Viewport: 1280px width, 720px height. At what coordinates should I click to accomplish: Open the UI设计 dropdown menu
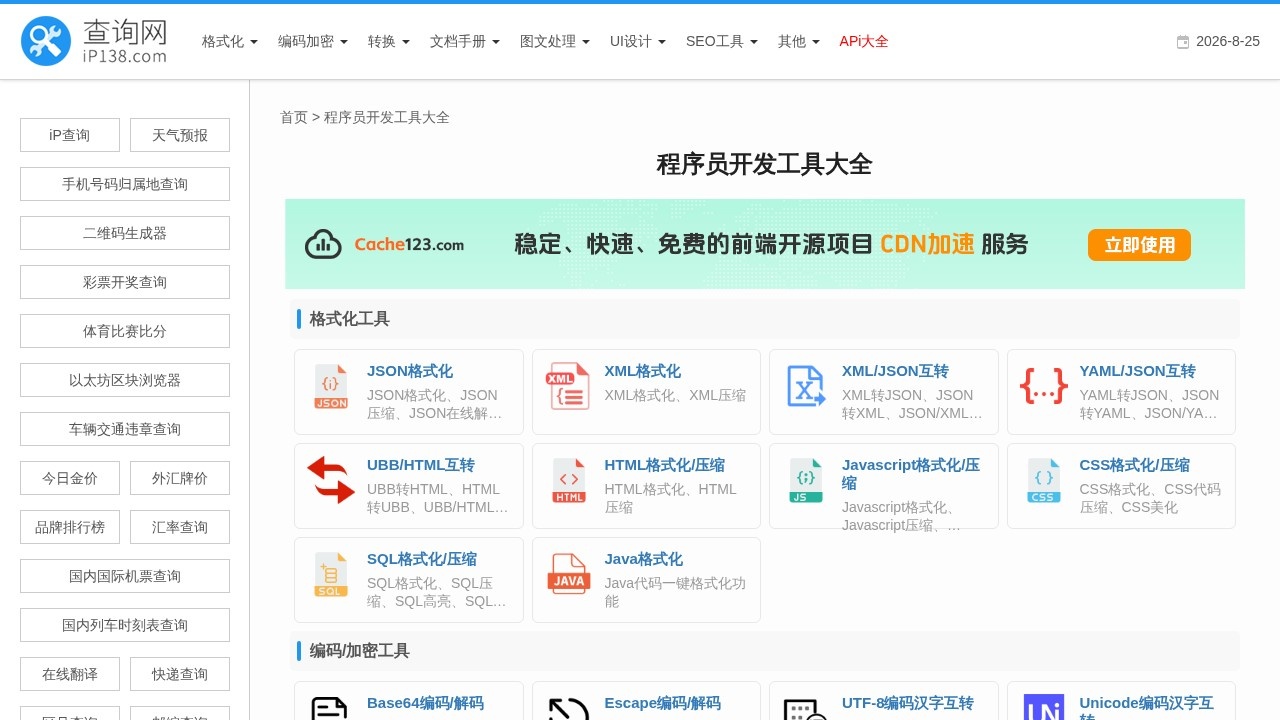tap(638, 41)
